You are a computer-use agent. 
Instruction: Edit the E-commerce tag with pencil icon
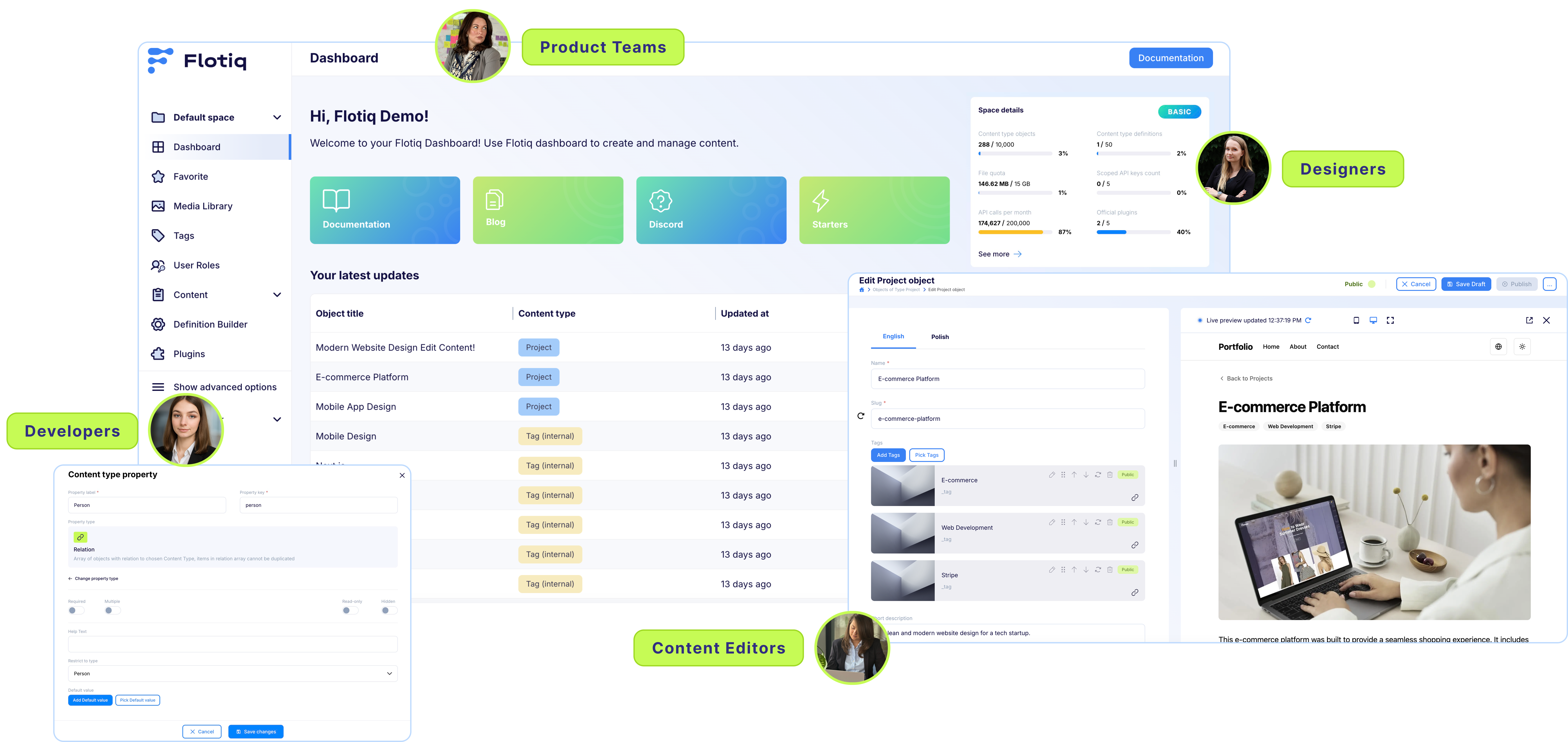click(x=1052, y=475)
